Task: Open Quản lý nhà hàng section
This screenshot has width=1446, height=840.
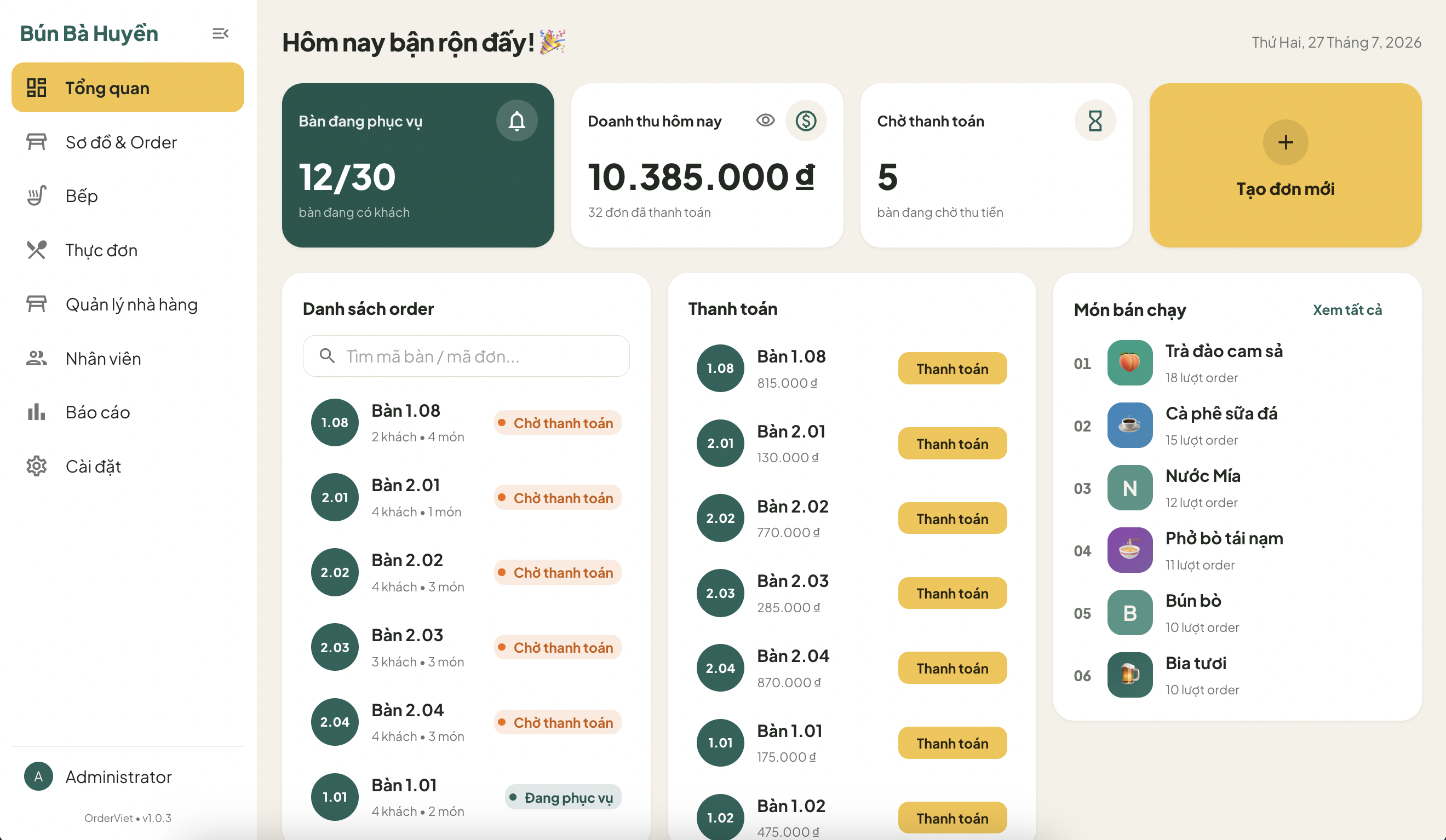Action: pos(128,304)
